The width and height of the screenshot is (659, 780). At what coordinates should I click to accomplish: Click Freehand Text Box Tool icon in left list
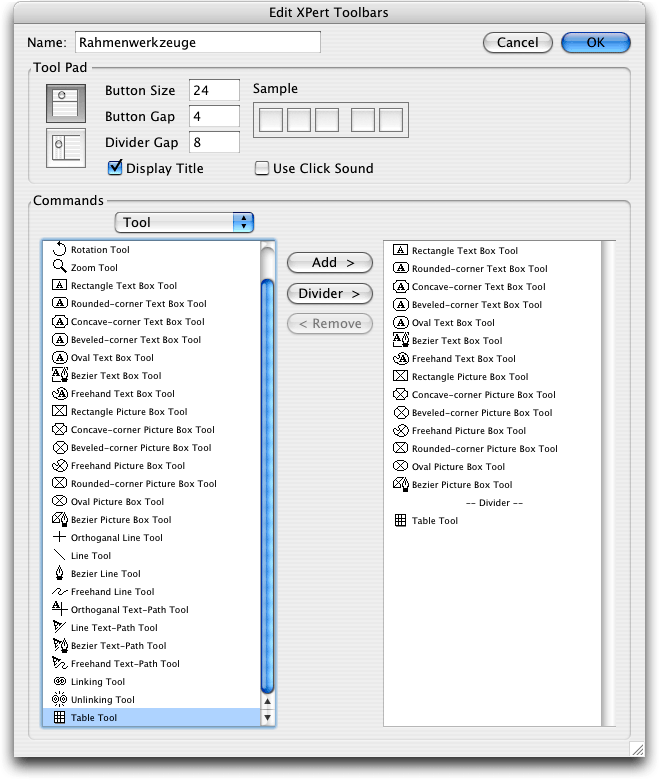pyautogui.click(x=59, y=393)
